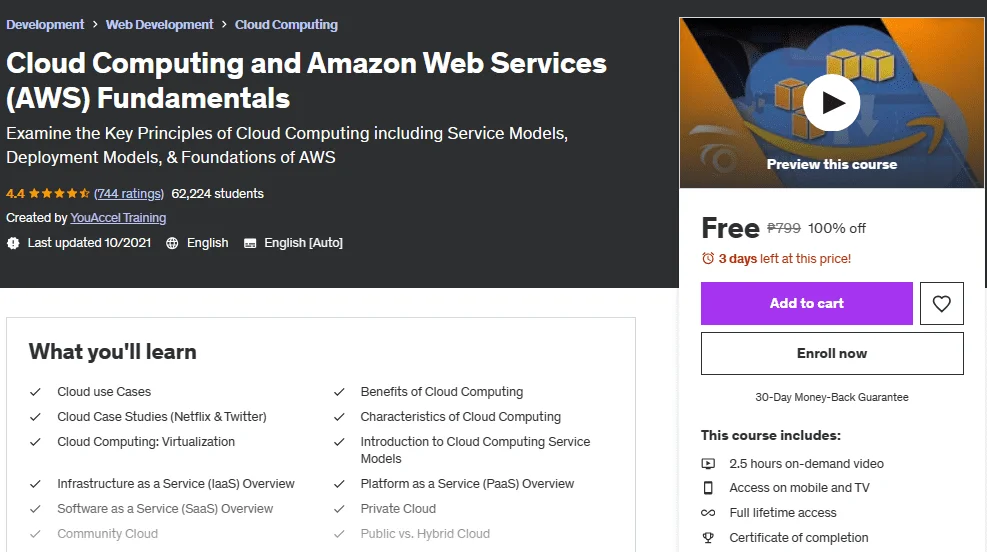
Task: Go to Web Development breadcrumb category
Action: (x=159, y=25)
